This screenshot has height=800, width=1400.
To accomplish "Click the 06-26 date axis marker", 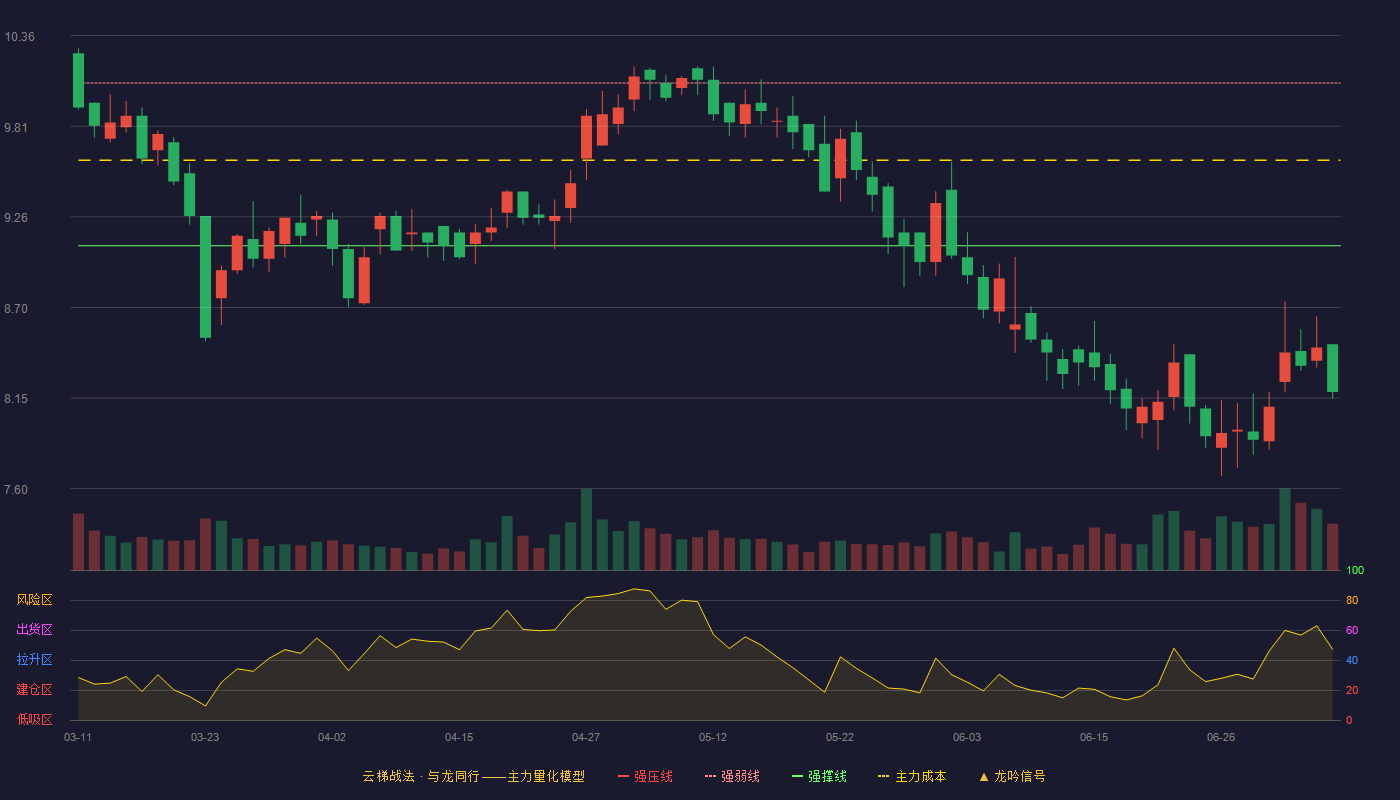I will pyautogui.click(x=1221, y=737).
